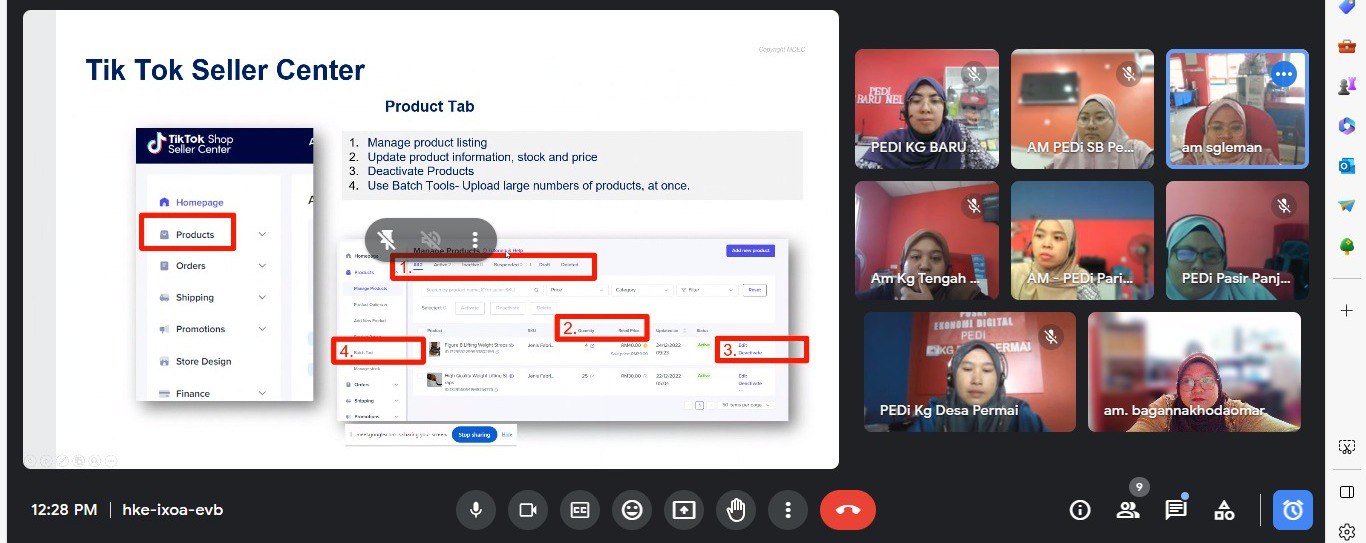Viewport: 1366px width, 543px height.
Task: Click the Reset button in filters row
Action: coord(755,290)
